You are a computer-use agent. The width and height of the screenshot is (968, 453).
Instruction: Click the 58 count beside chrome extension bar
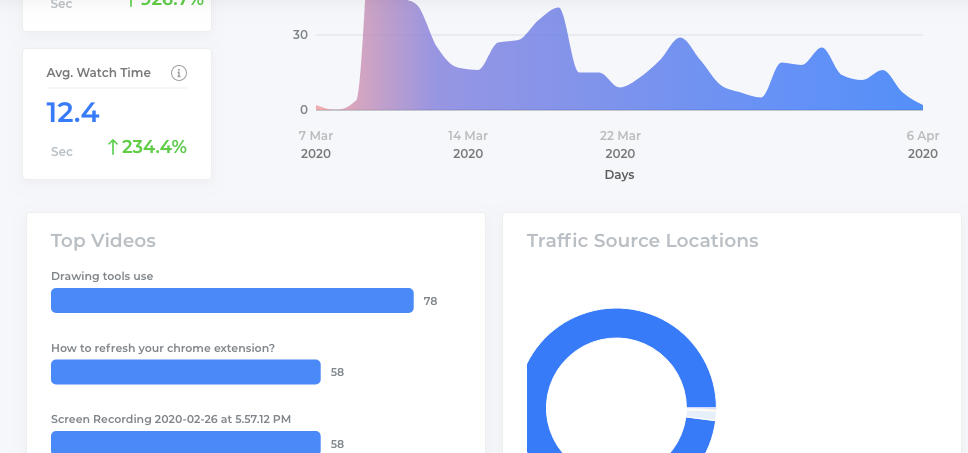pyautogui.click(x=337, y=373)
